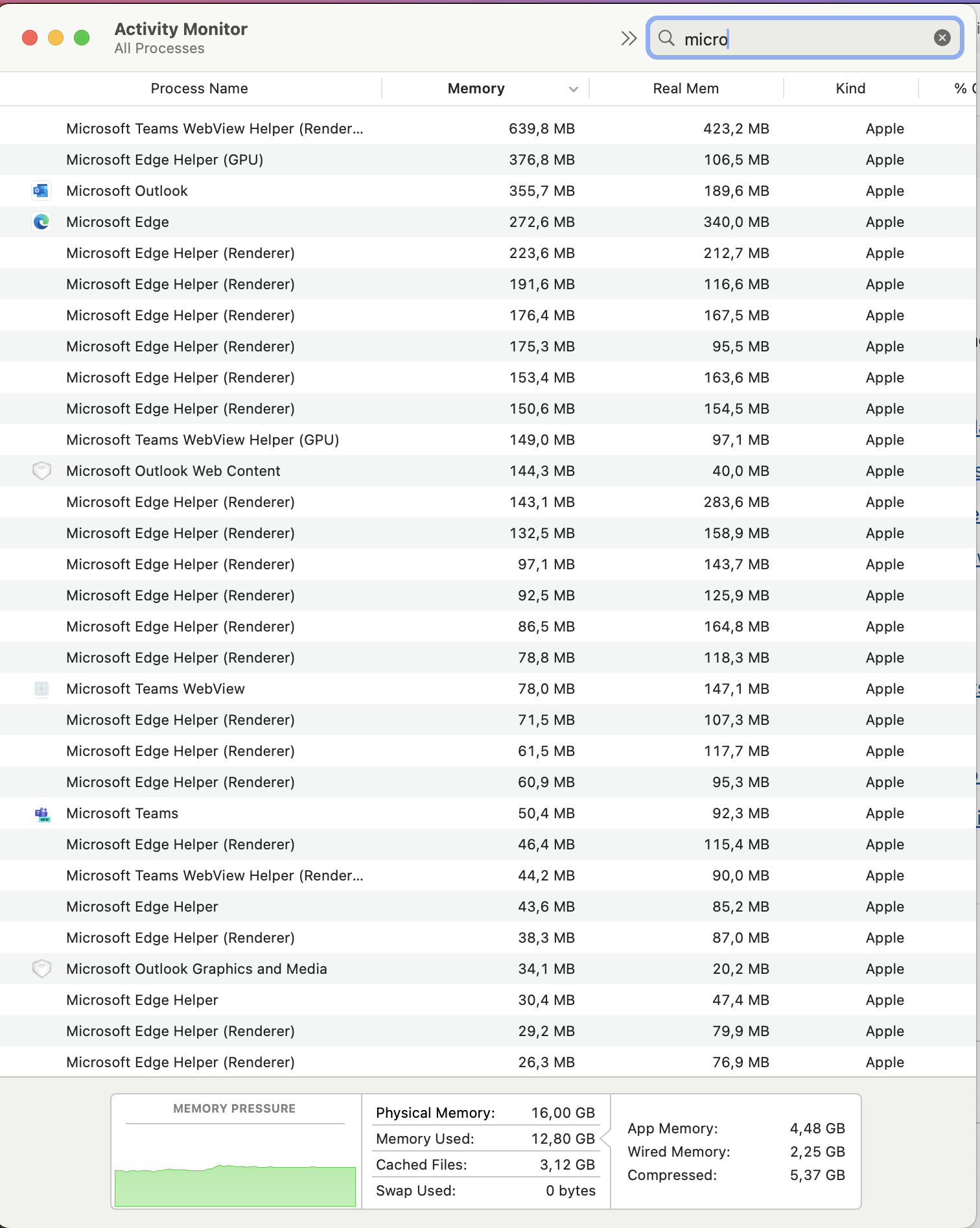Viewport: 980px width, 1228px height.
Task: Click into the search field containing micro
Action: tap(804, 38)
